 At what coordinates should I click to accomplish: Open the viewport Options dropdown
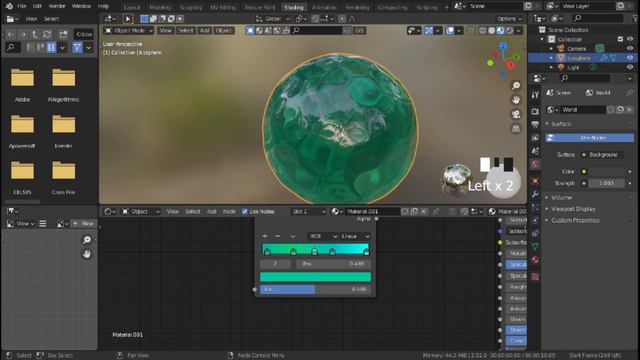(x=509, y=19)
